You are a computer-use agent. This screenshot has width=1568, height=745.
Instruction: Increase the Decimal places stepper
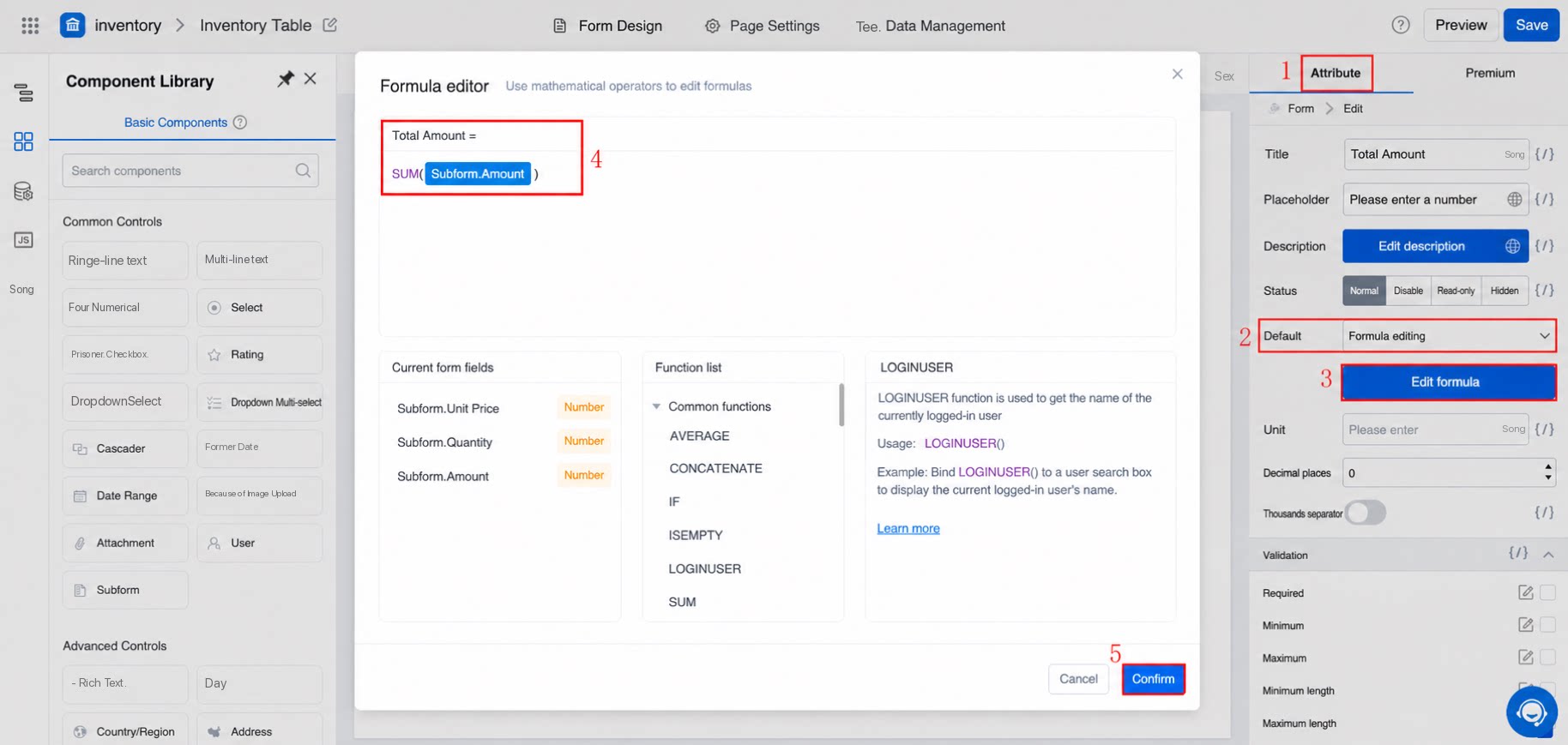coord(1547,466)
